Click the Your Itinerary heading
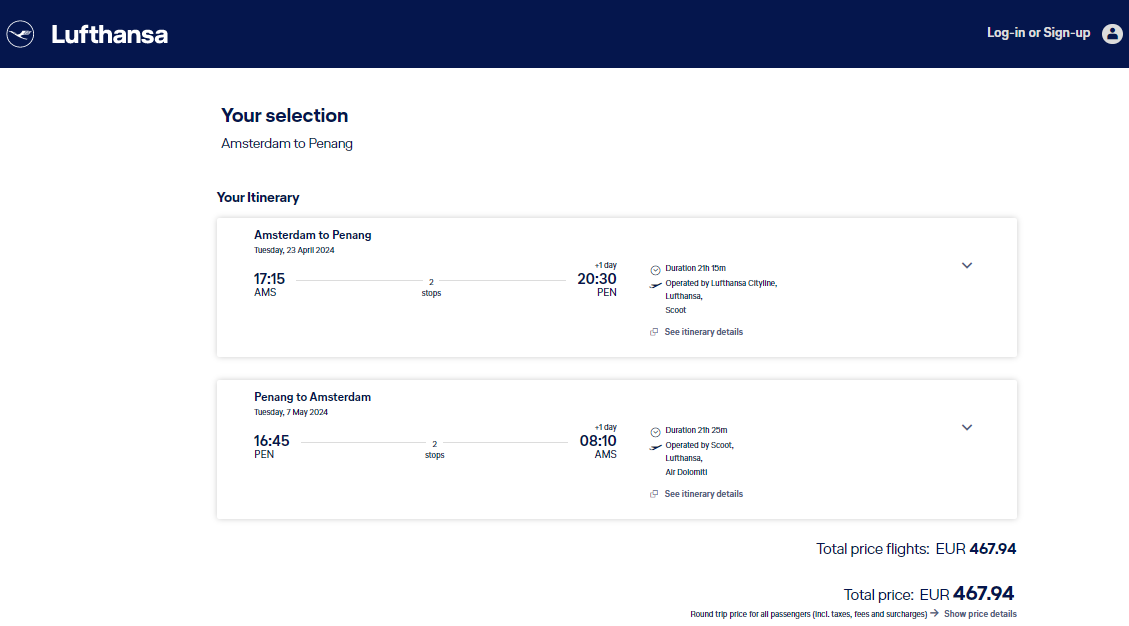Screen dimensions: 1129x626 tap(258, 197)
